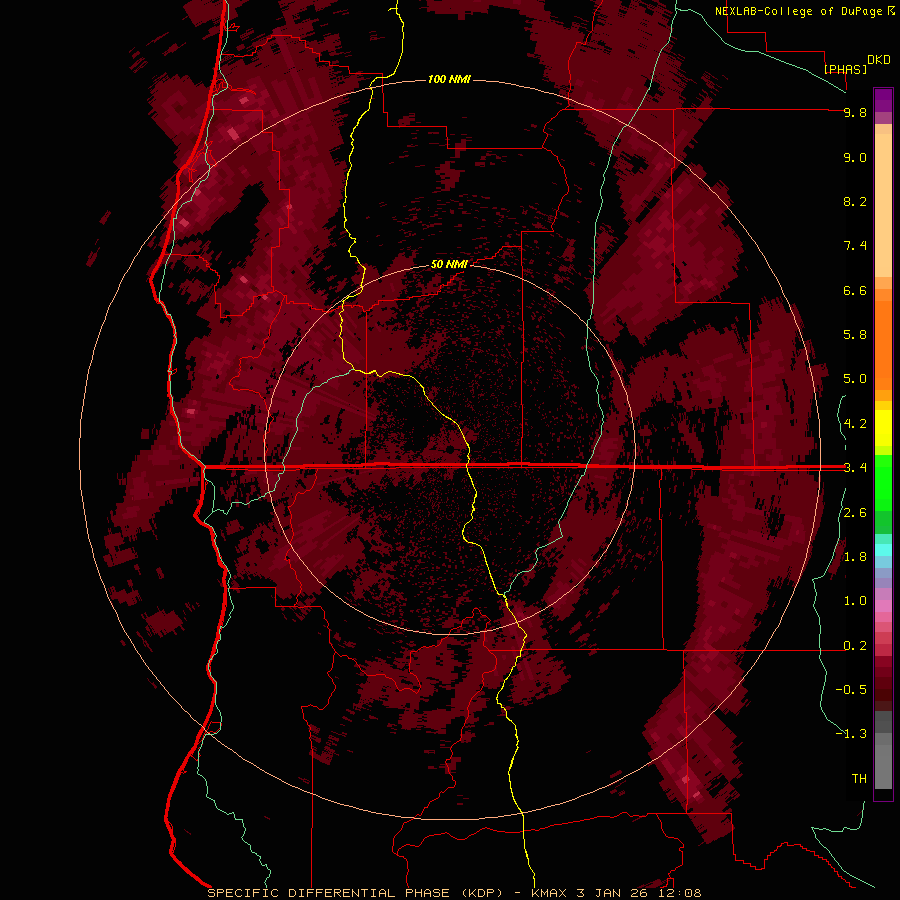Click the 7.4 scale value
Viewport: 900px width, 900px height.
(855, 246)
